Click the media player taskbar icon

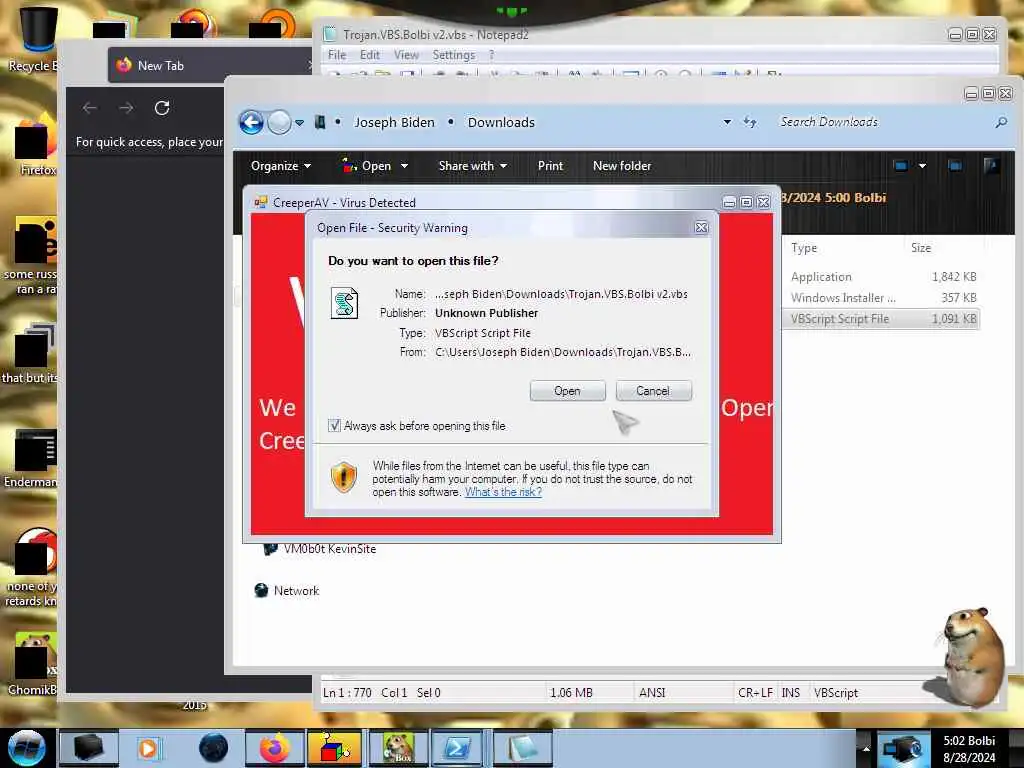pyautogui.click(x=149, y=748)
